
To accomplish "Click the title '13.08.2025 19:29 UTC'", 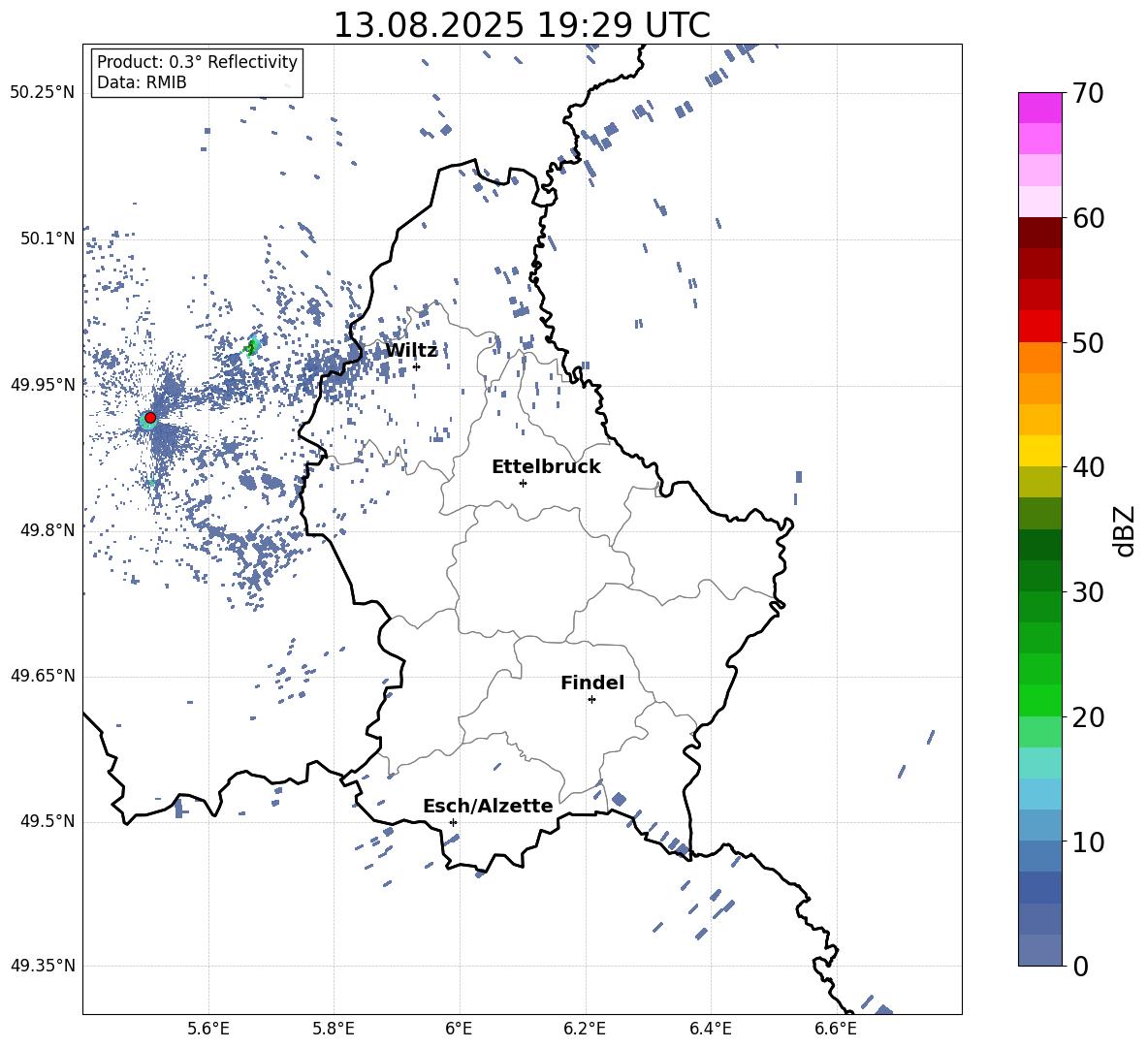I will tap(522, 25).
